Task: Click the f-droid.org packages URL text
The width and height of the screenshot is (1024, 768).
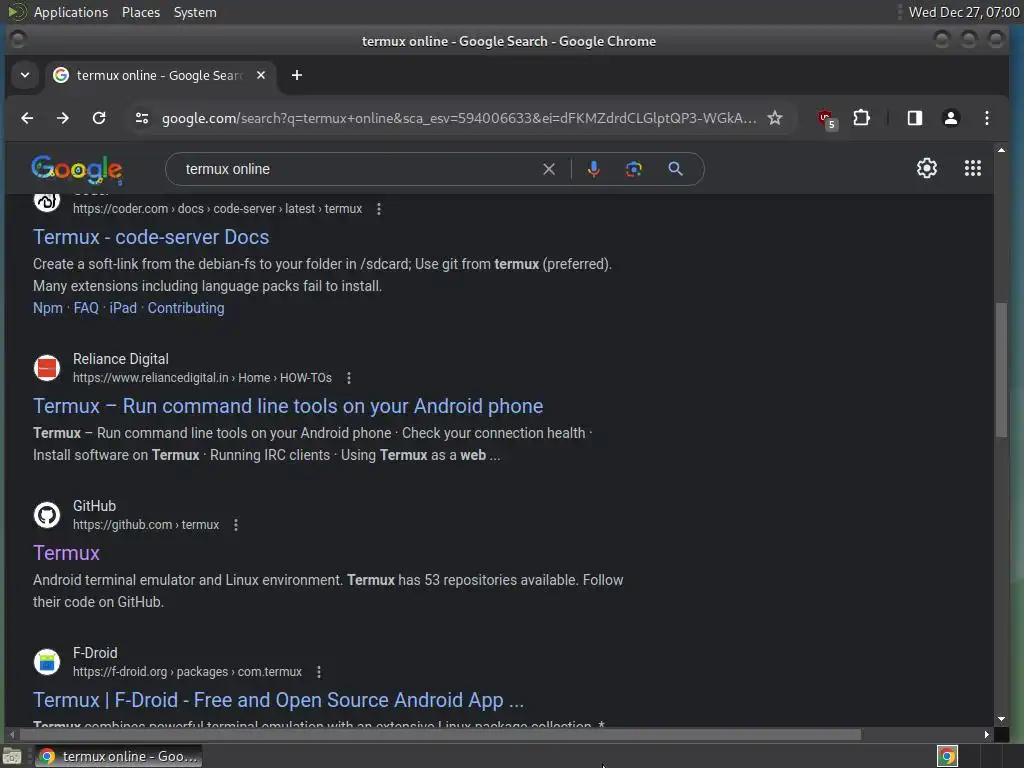Action: tap(187, 672)
